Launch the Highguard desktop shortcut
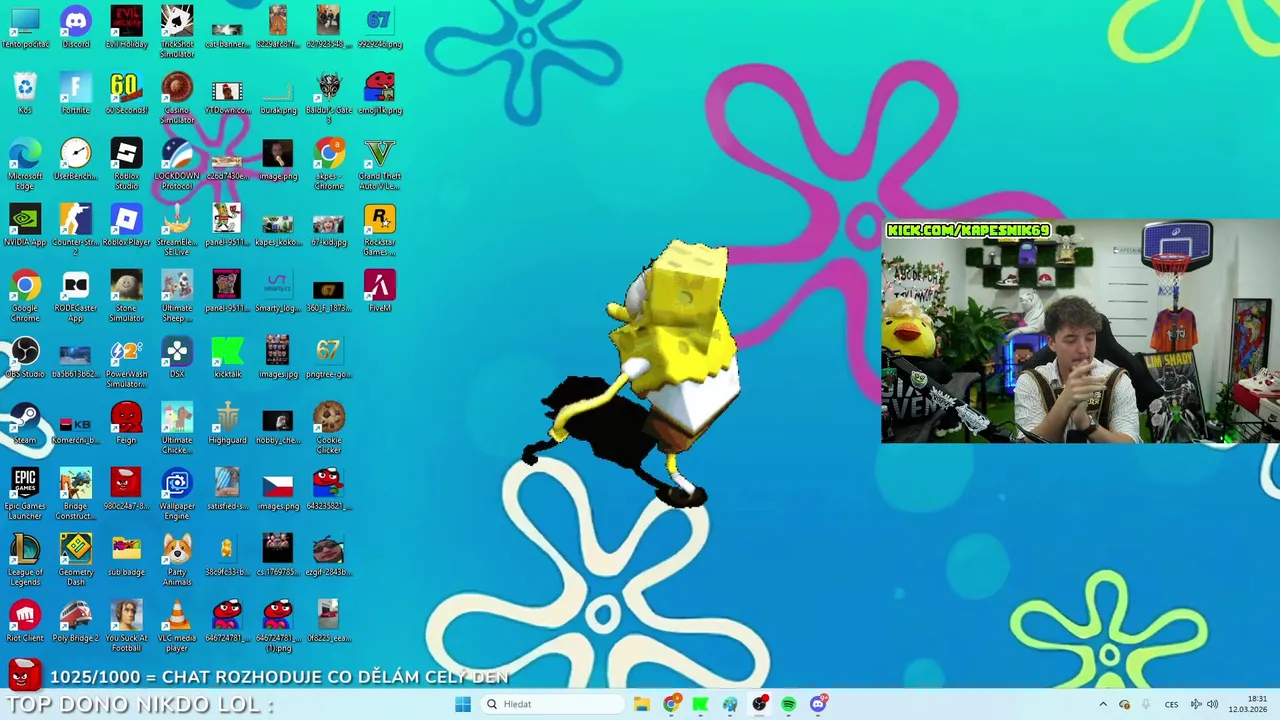Viewport: 1280px width, 720px height. click(x=227, y=423)
